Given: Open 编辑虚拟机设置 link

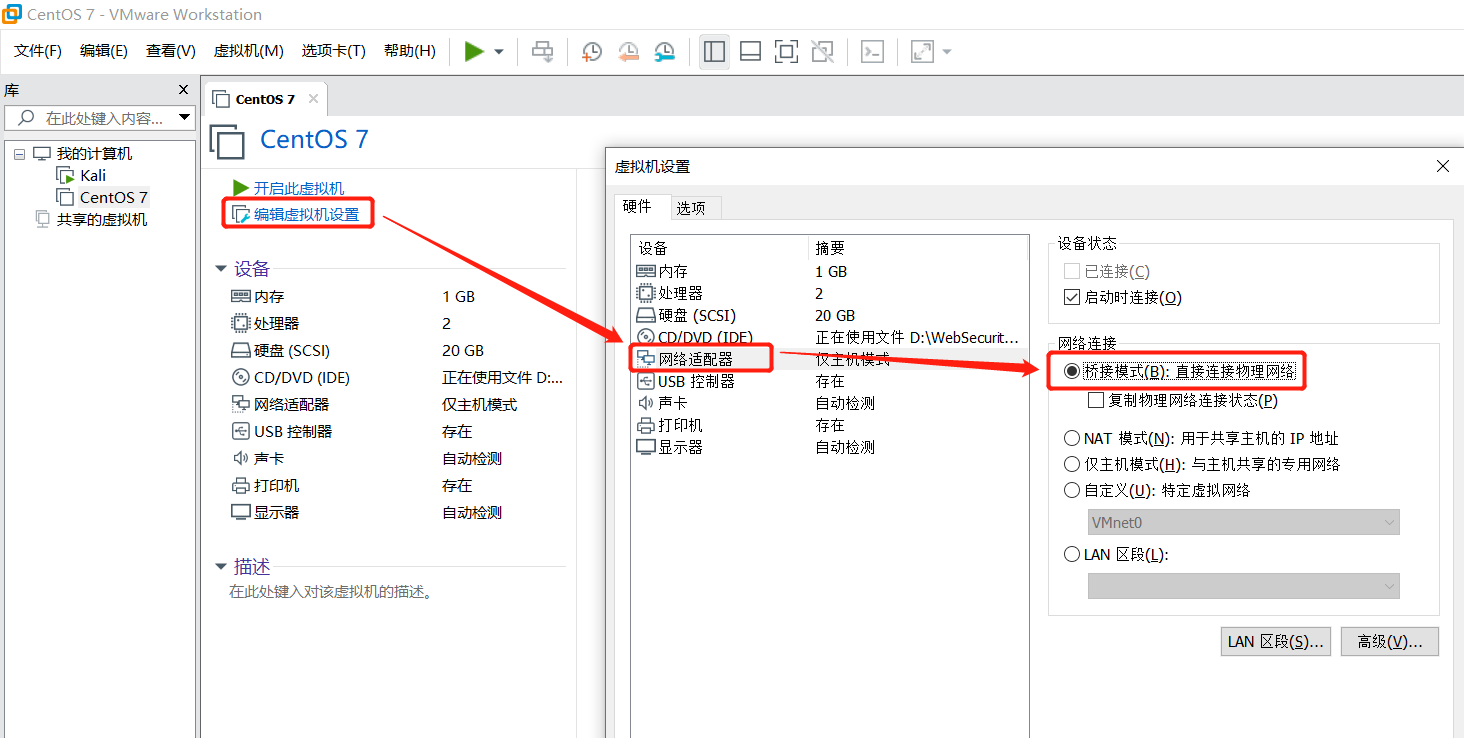Looking at the screenshot, I should tap(298, 212).
